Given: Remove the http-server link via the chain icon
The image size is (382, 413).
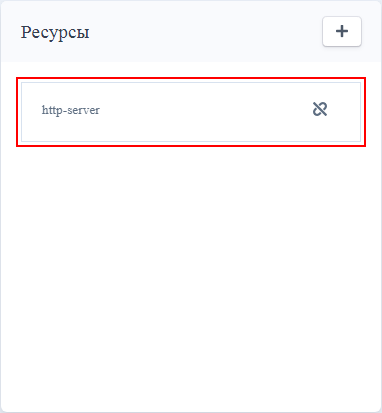Looking at the screenshot, I should click(x=320, y=109).
